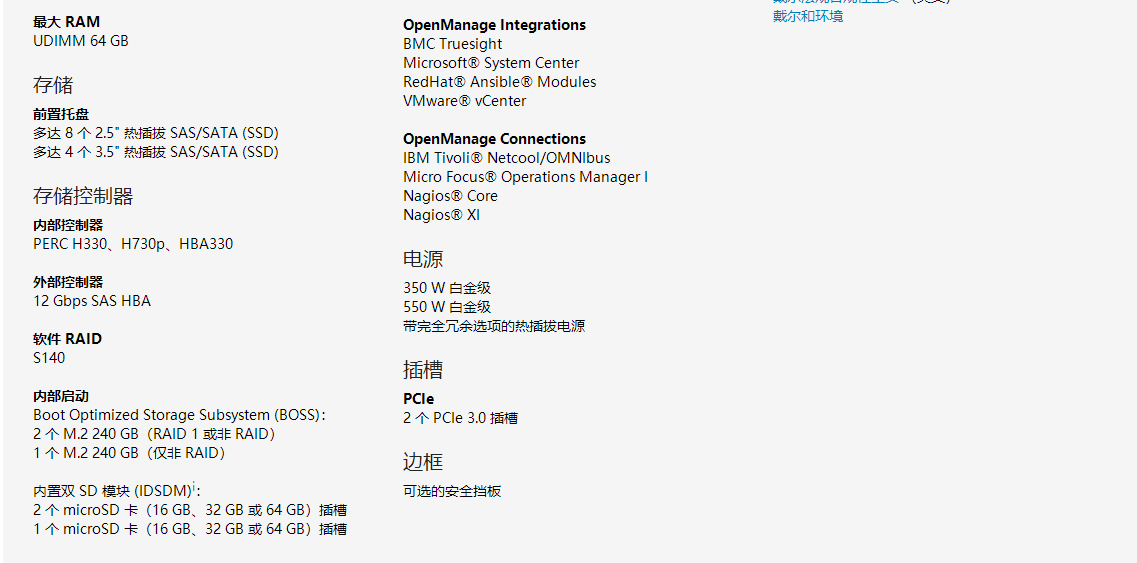1137x563 pixels.
Task: Click the IBM Tivoli Netcool/OMNIbus entry
Action: pyautogui.click(x=507, y=157)
